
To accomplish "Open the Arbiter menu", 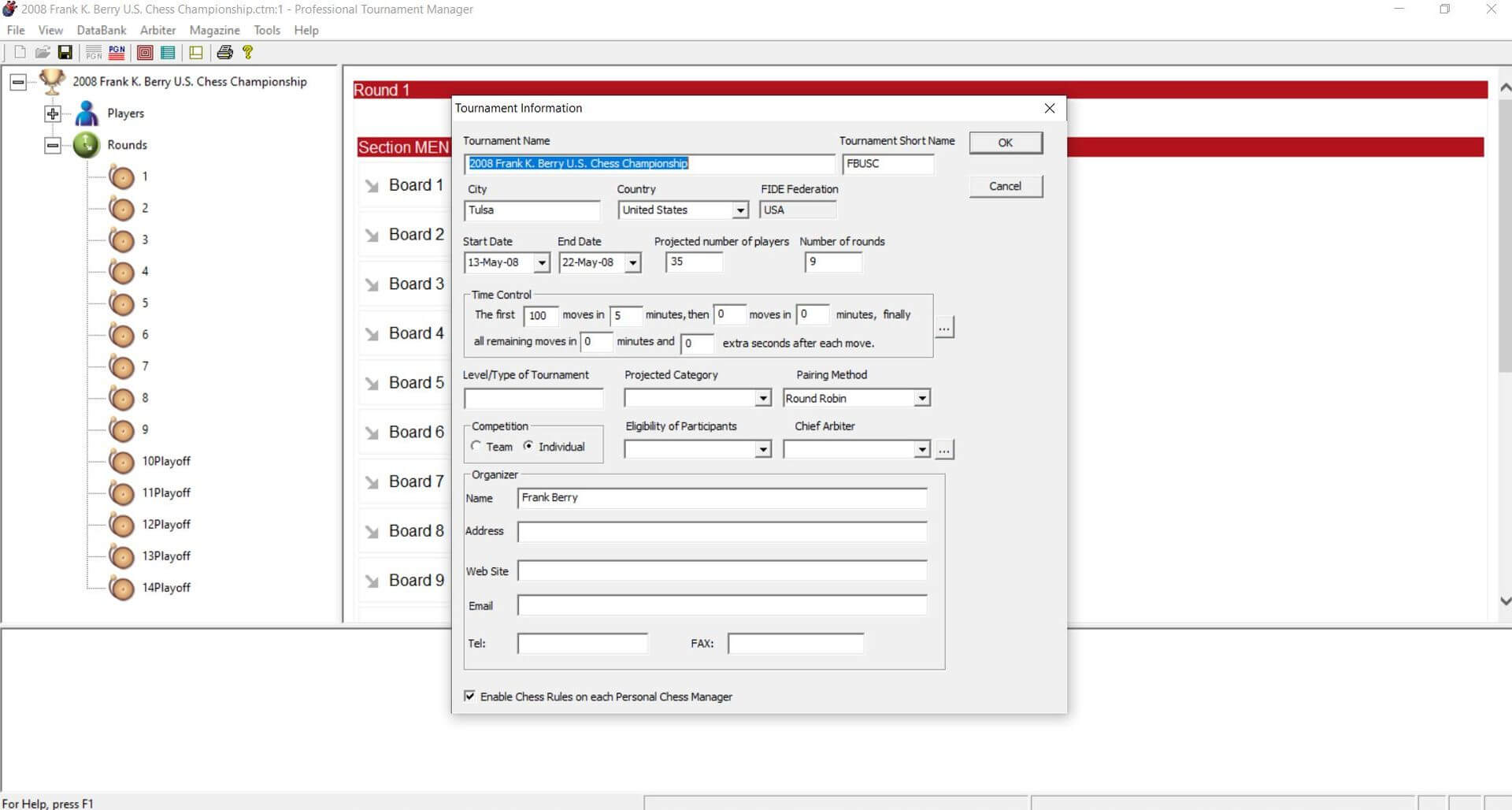I will [x=157, y=30].
